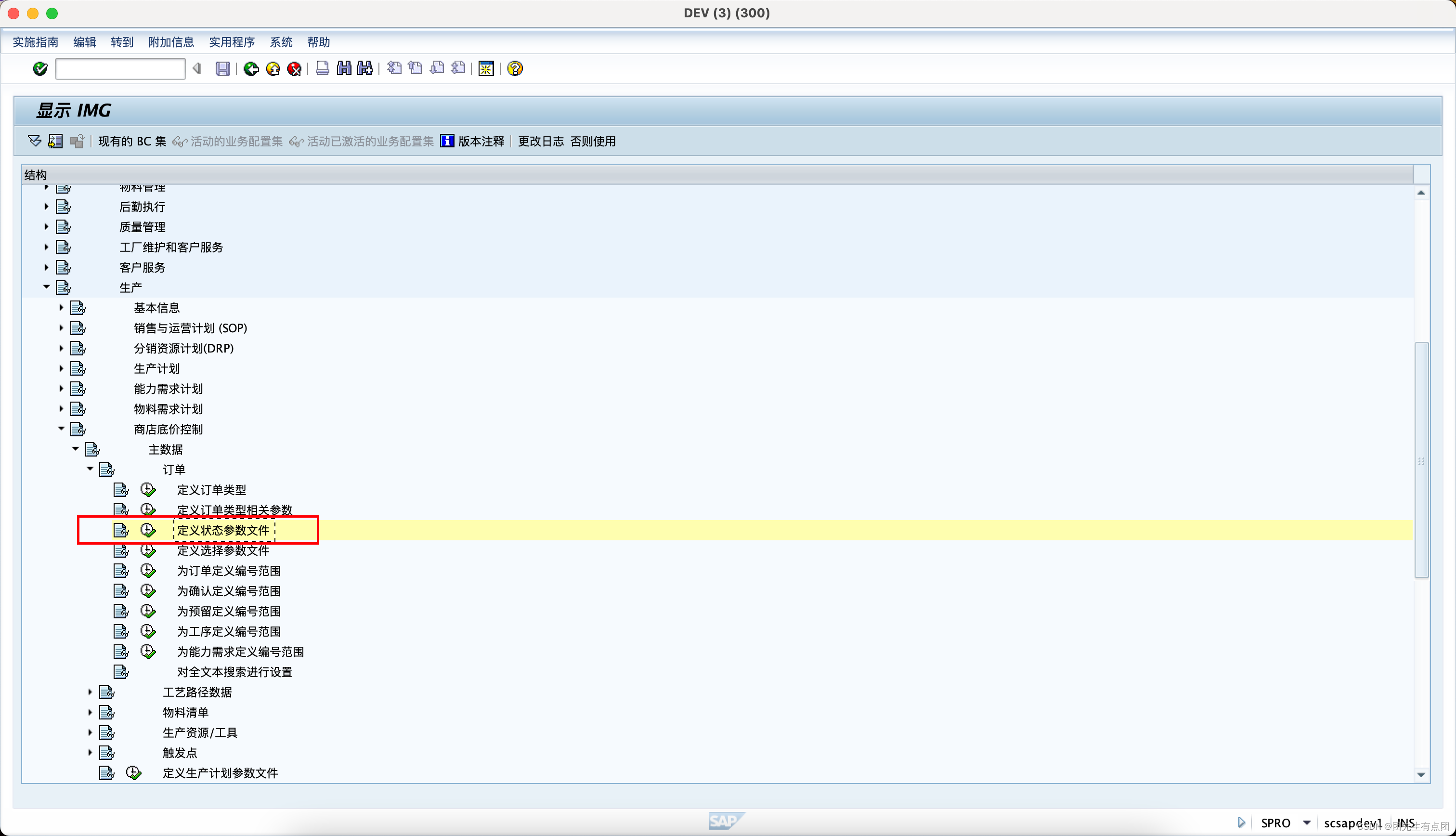
Task: Open documentation icon next to 定义订单类型
Action: coord(120,489)
